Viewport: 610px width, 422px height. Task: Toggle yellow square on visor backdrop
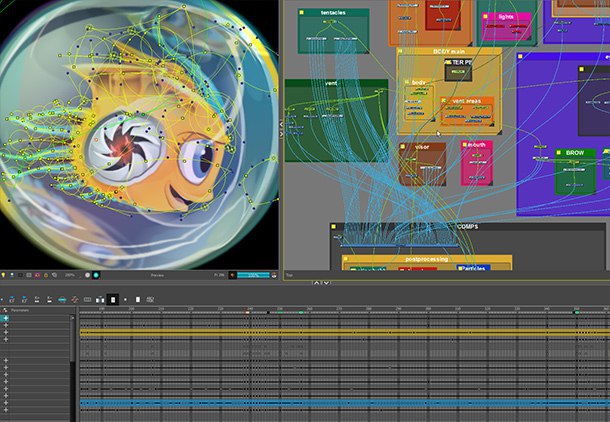coord(403,147)
